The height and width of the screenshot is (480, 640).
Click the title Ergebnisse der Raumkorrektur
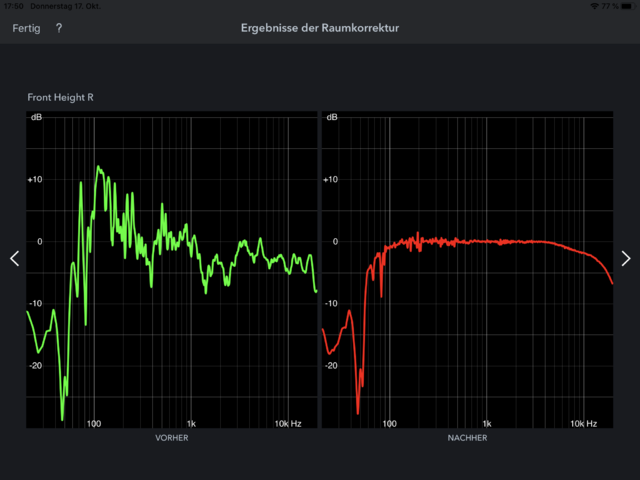pos(320,28)
